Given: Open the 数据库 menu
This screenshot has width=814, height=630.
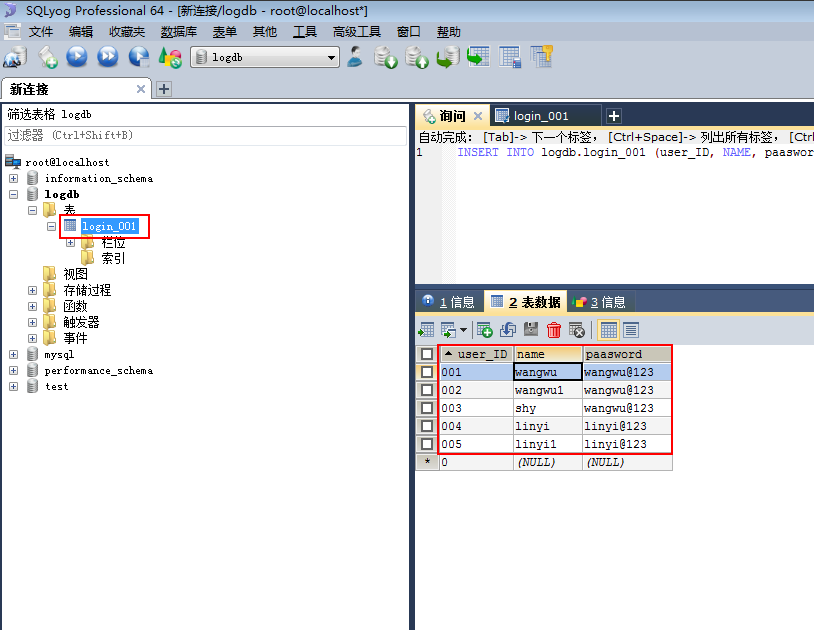Looking at the screenshot, I should [179, 32].
